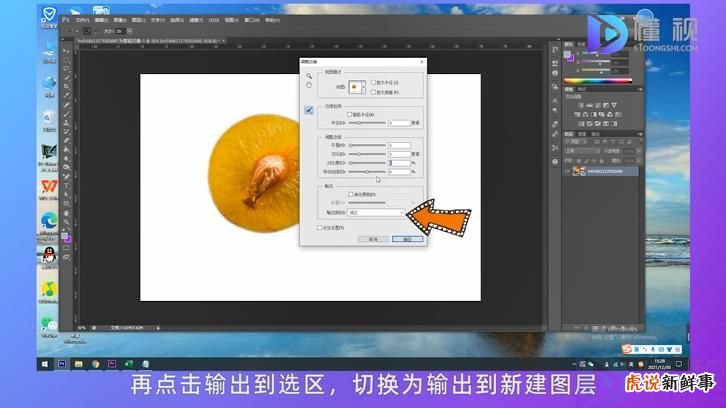Select the Pen tool in Photoshop toolbar
Viewport: 726px width, 408px height.
[67, 177]
